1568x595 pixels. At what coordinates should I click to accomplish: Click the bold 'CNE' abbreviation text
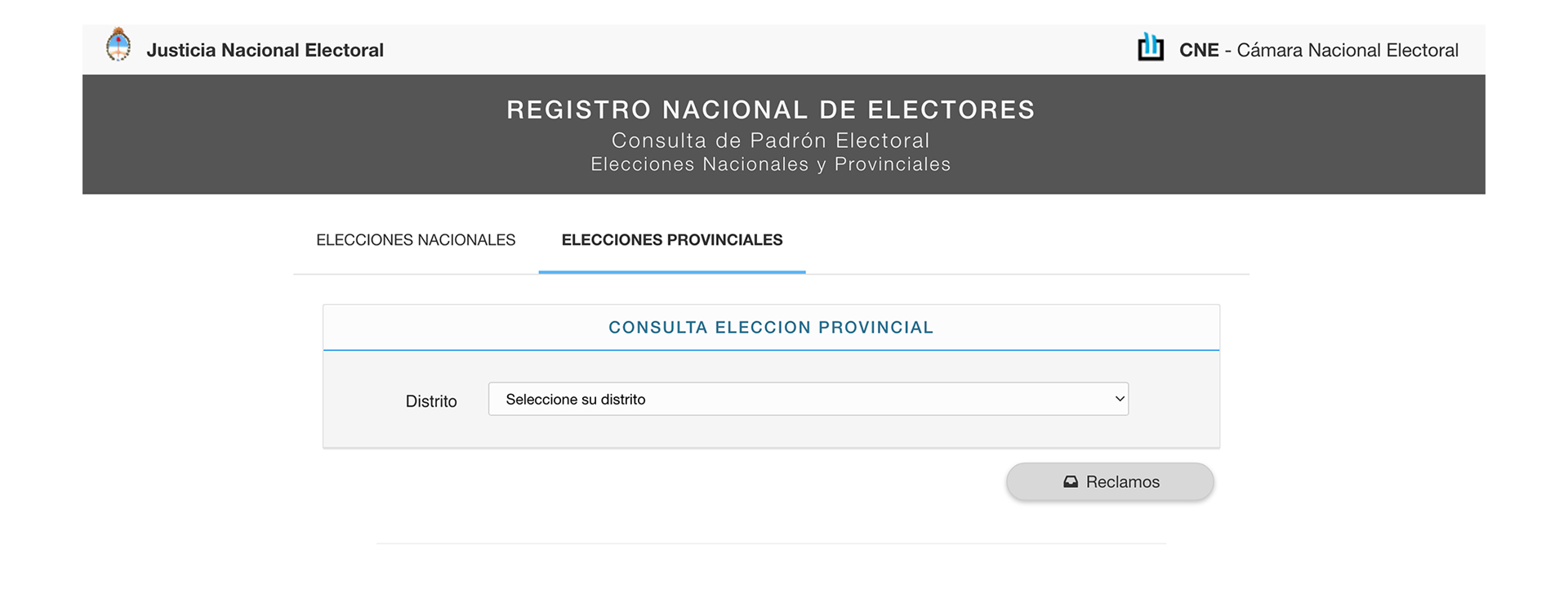(1199, 51)
